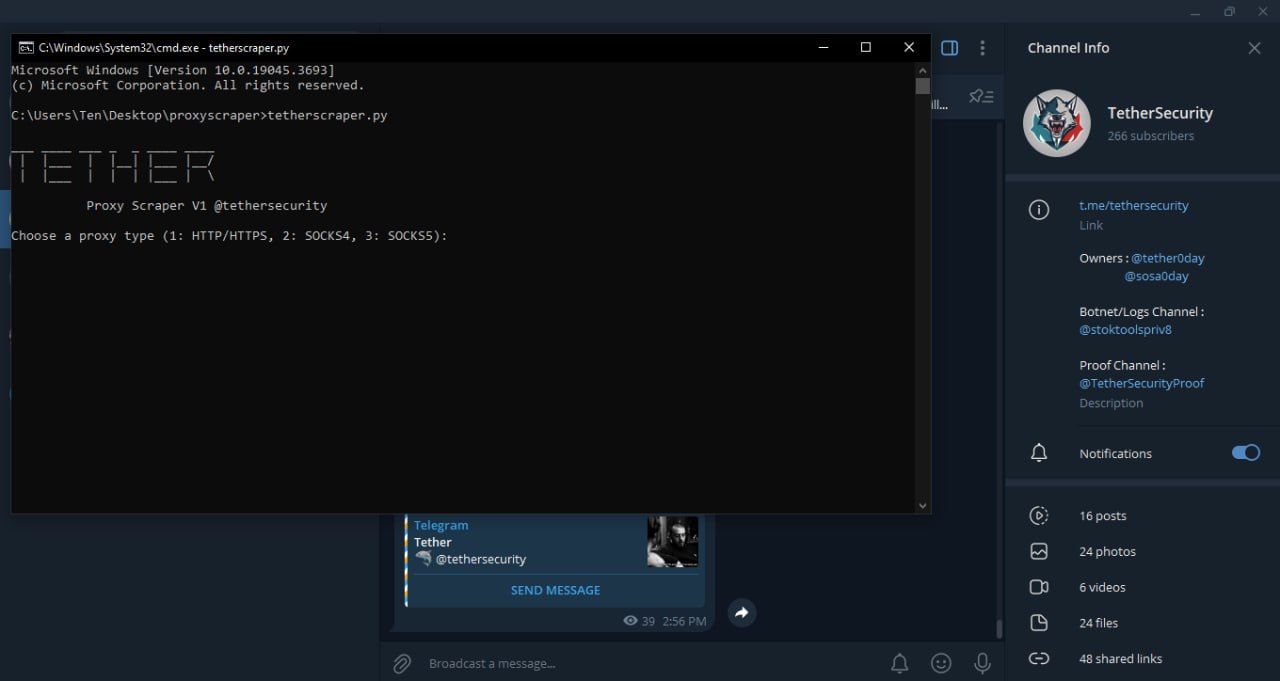The width and height of the screenshot is (1280, 681).
Task: Click the forward share arrow button
Action: point(741,613)
